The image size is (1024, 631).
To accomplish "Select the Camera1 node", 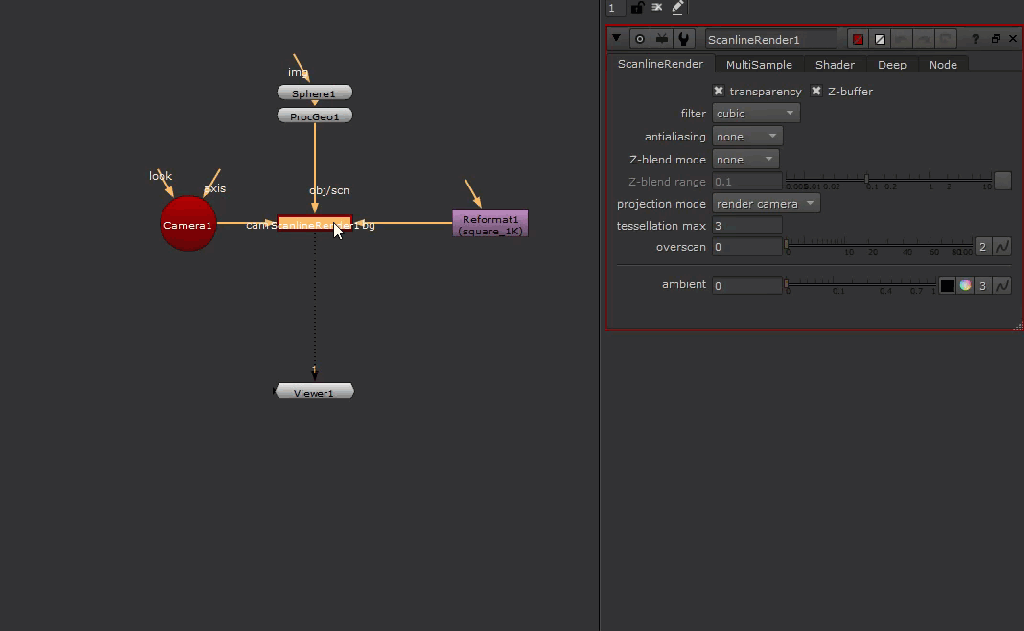I will click(x=188, y=225).
